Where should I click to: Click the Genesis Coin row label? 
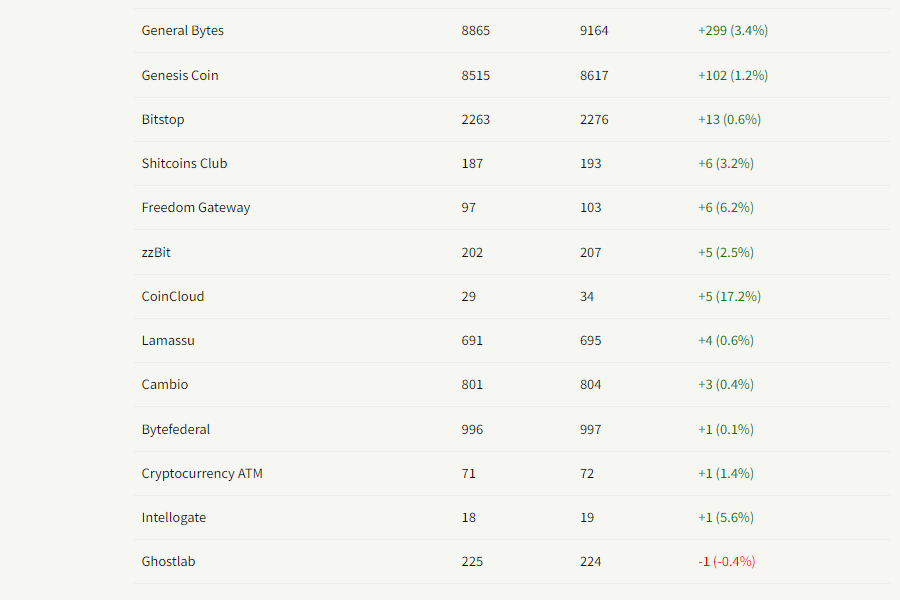pyautogui.click(x=180, y=75)
